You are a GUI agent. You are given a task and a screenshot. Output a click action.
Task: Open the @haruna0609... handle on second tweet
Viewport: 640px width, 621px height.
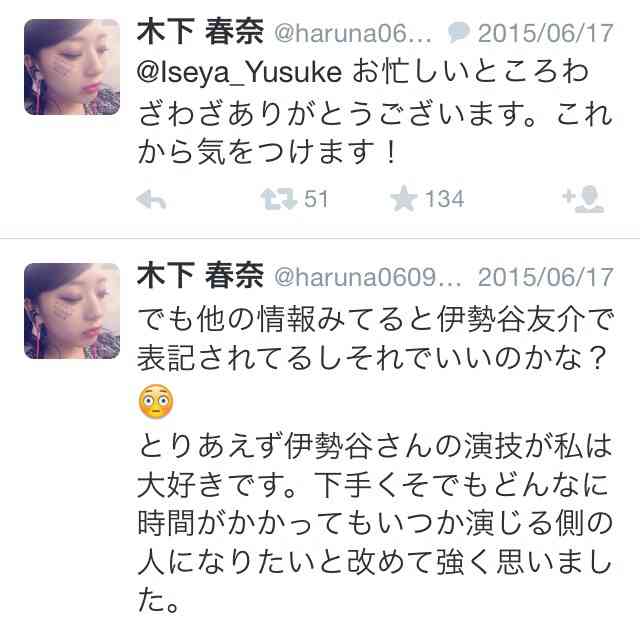tap(368, 277)
